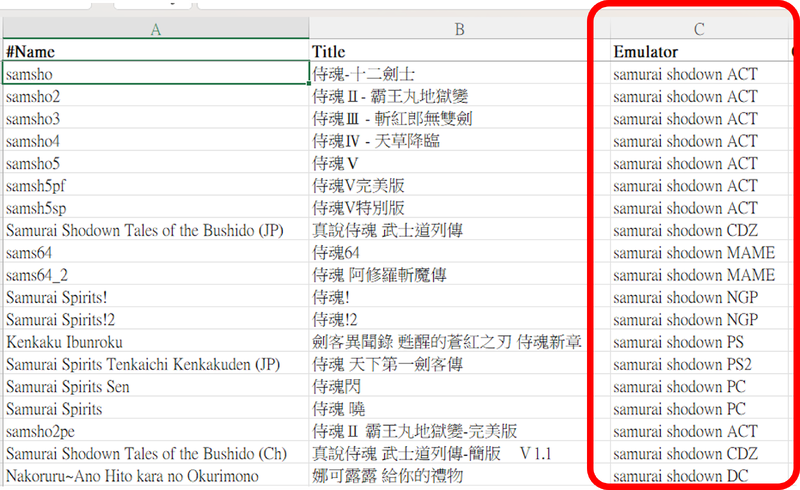Select column B header
The height and width of the screenshot is (490, 800).
[459, 29]
